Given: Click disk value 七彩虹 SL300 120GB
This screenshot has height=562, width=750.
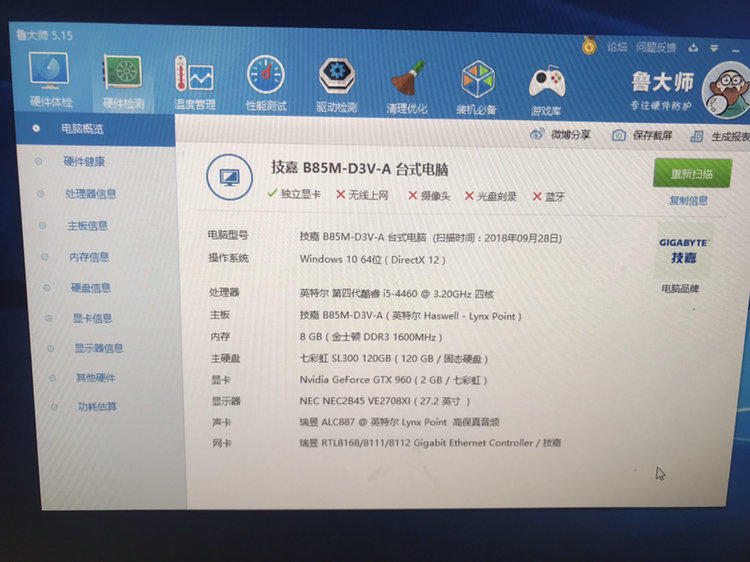Looking at the screenshot, I should tap(394, 358).
